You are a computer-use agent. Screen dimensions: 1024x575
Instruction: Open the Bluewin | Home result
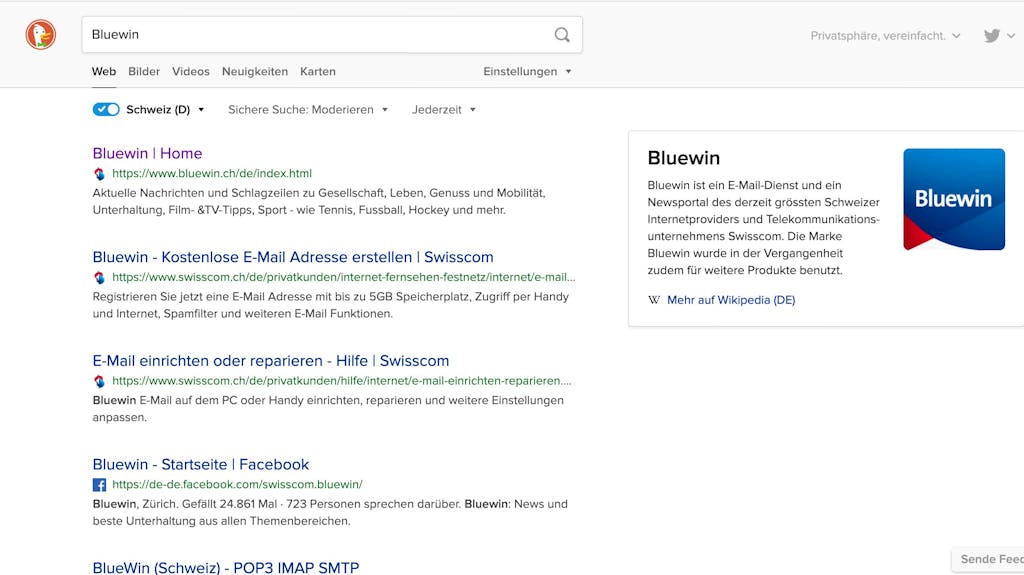tap(148, 154)
